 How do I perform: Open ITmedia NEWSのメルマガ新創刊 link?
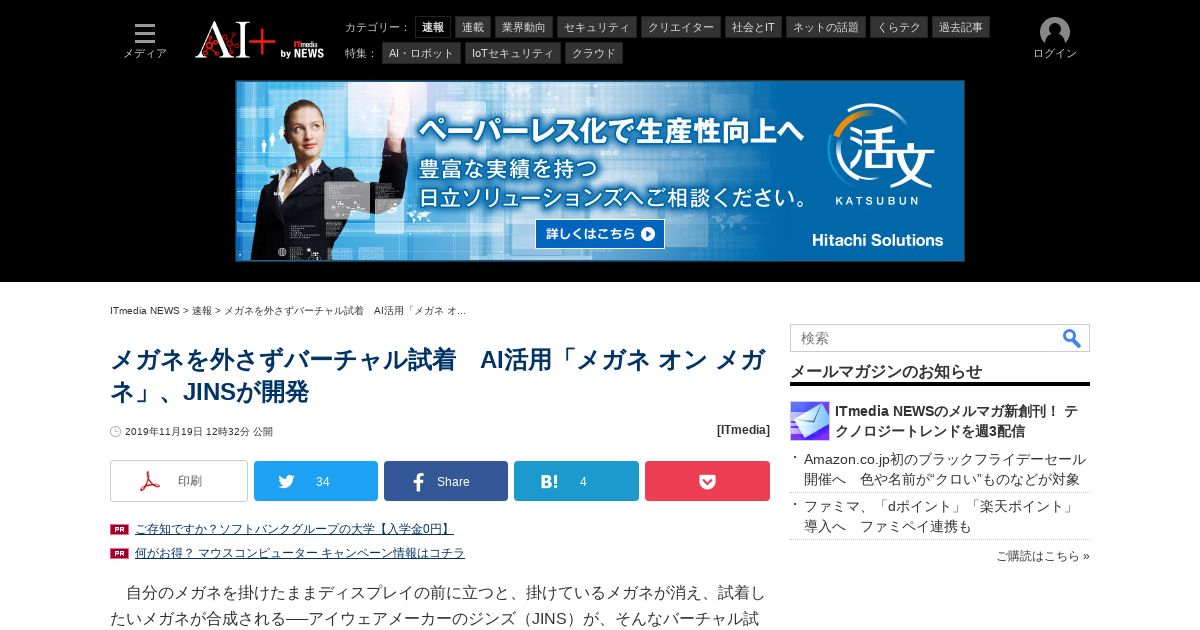957,421
